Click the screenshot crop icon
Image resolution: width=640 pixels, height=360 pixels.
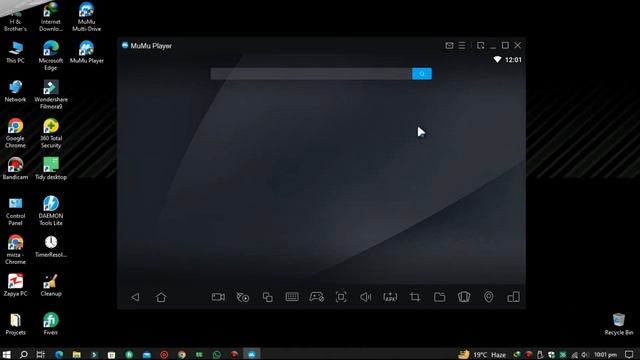[x=415, y=297]
